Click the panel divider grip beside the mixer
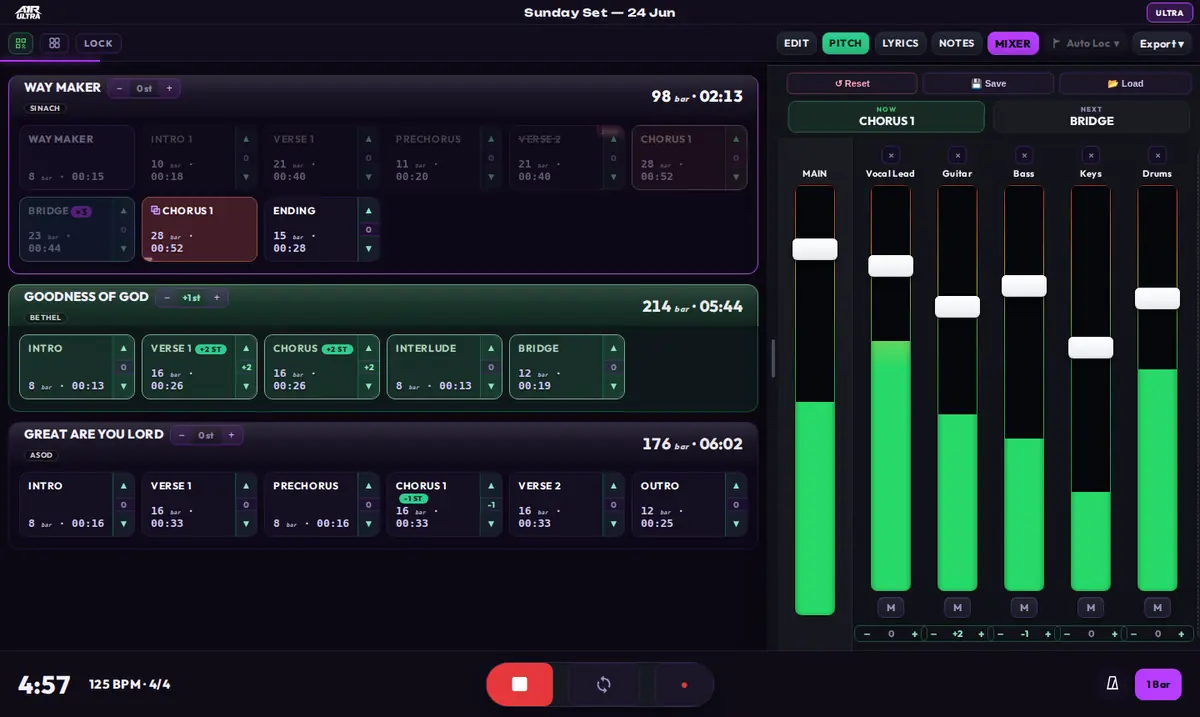 point(772,358)
